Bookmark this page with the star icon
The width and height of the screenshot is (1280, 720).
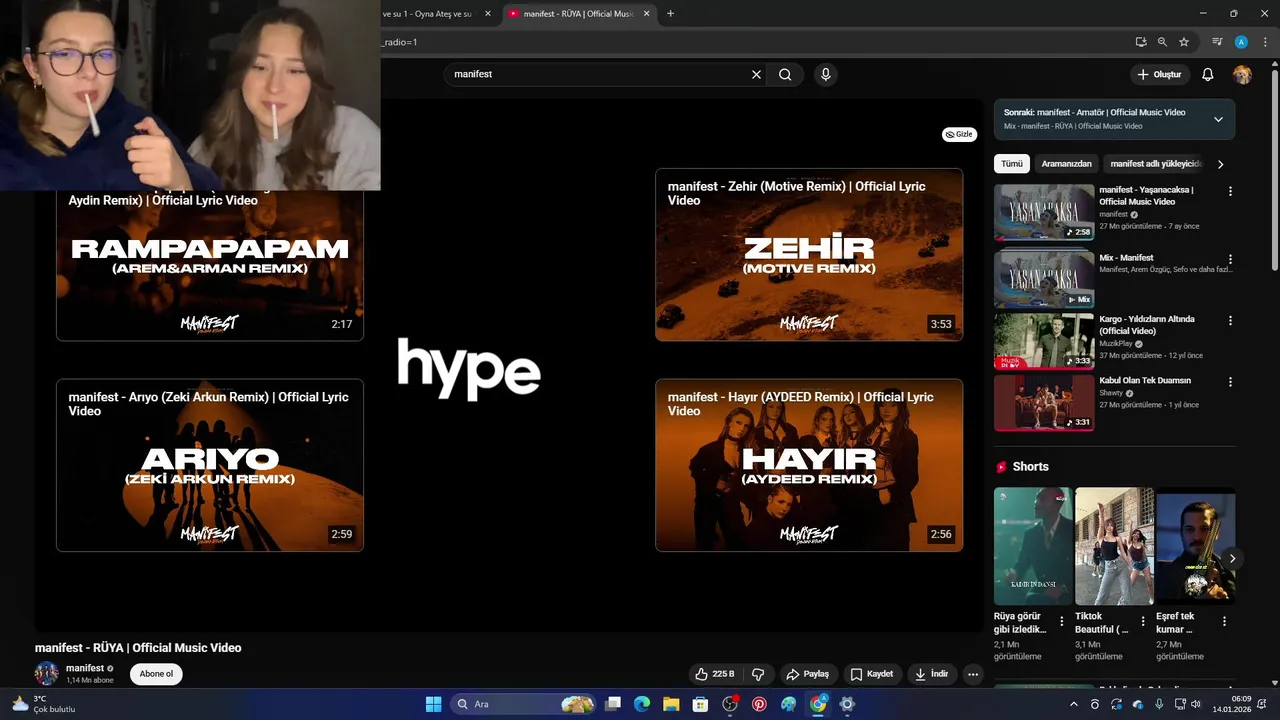coord(1184,42)
